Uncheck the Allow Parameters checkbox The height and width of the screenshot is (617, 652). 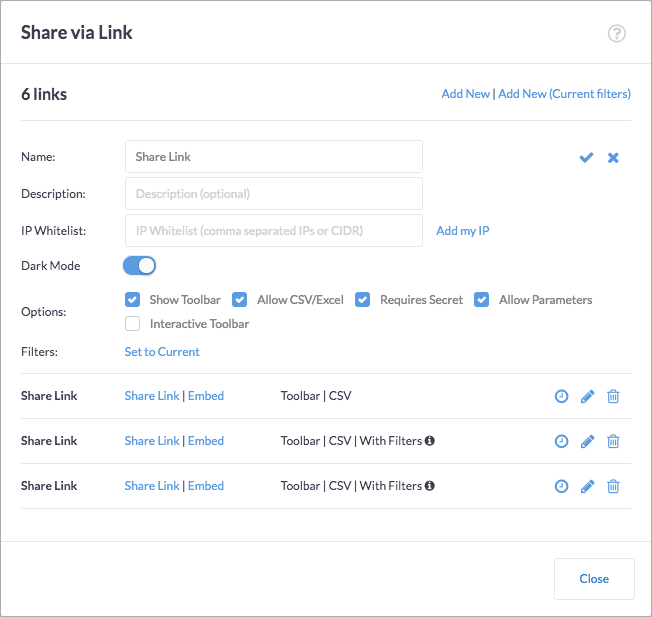(x=482, y=300)
